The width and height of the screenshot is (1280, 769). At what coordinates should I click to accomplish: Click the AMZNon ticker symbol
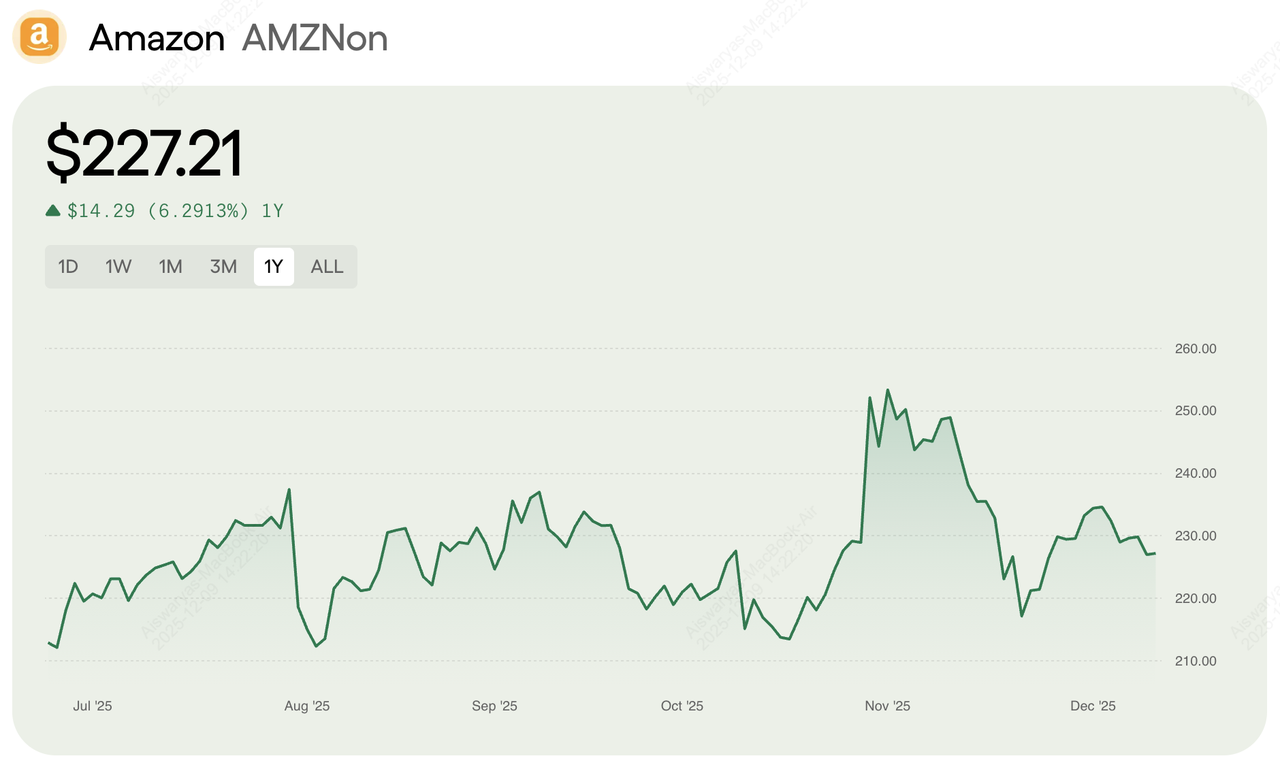(x=315, y=38)
